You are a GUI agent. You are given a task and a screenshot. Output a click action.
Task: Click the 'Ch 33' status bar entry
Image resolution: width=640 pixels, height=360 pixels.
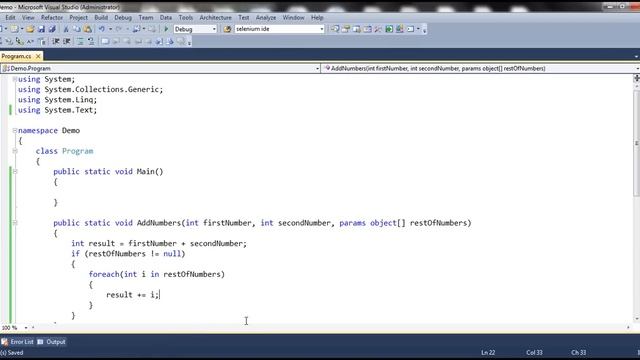click(578, 352)
